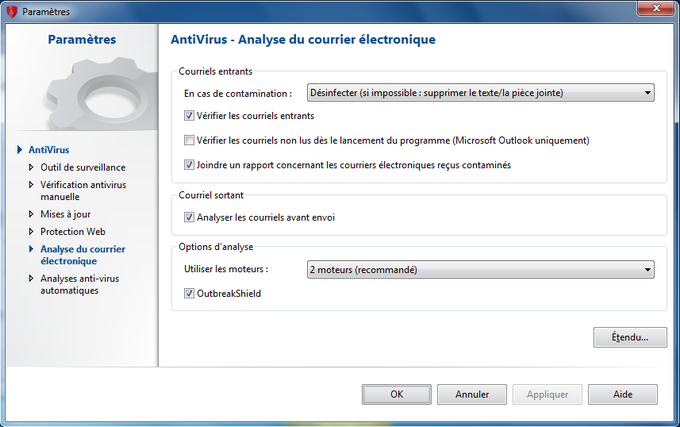Image resolution: width=680 pixels, height=427 pixels.
Task: Toggle the OutbreakShield checkbox
Action: click(189, 293)
